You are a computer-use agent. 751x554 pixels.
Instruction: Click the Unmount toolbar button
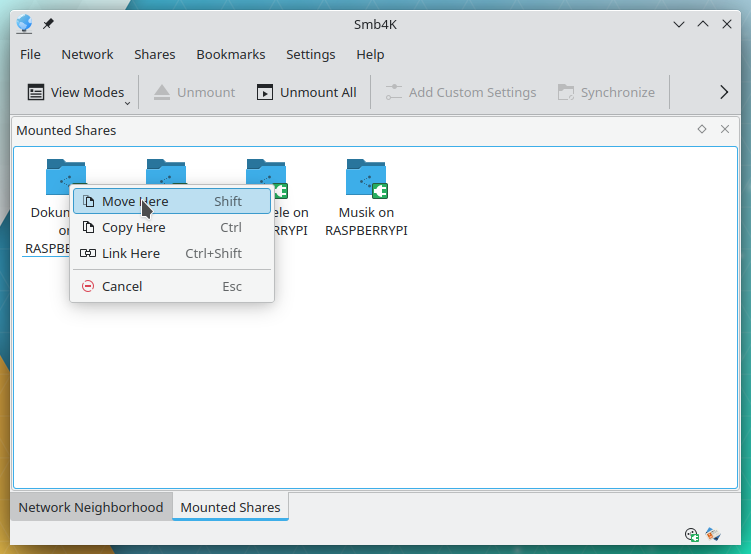click(194, 92)
